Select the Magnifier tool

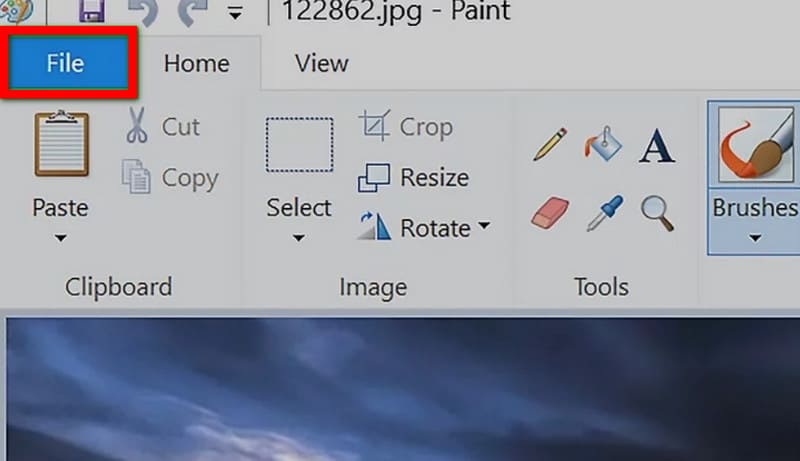(658, 214)
